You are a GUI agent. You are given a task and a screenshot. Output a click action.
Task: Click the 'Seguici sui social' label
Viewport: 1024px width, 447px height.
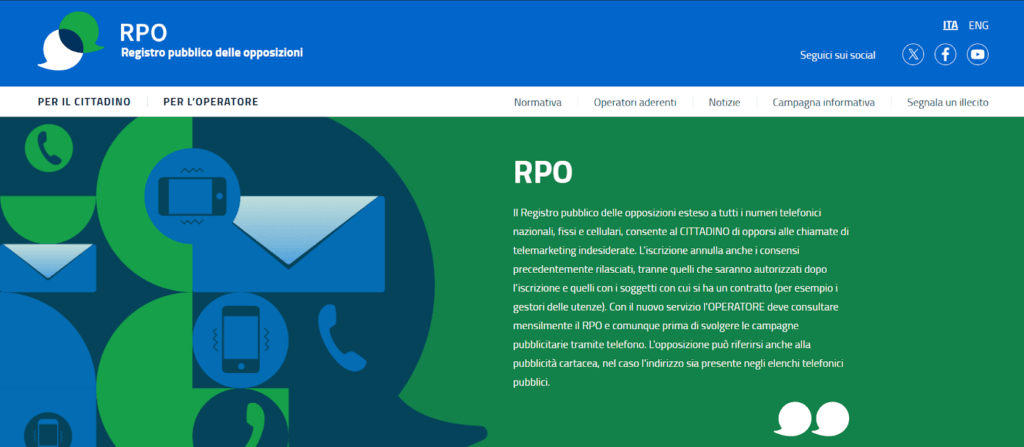tap(838, 56)
